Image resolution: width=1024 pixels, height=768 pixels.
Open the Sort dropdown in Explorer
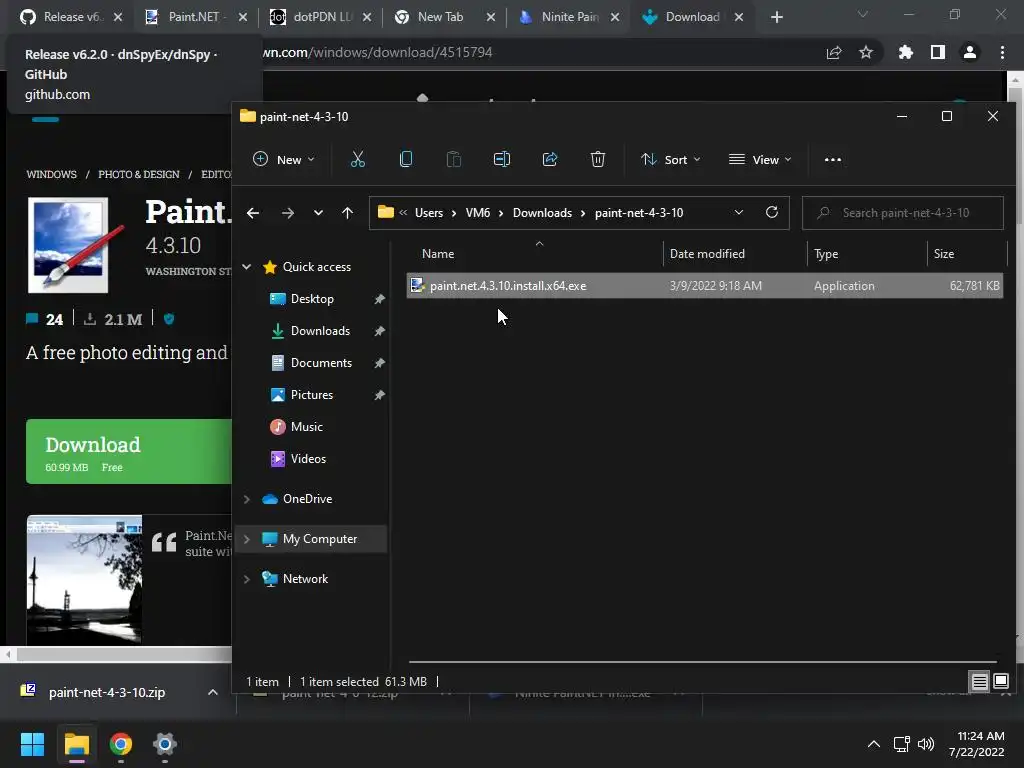670,159
